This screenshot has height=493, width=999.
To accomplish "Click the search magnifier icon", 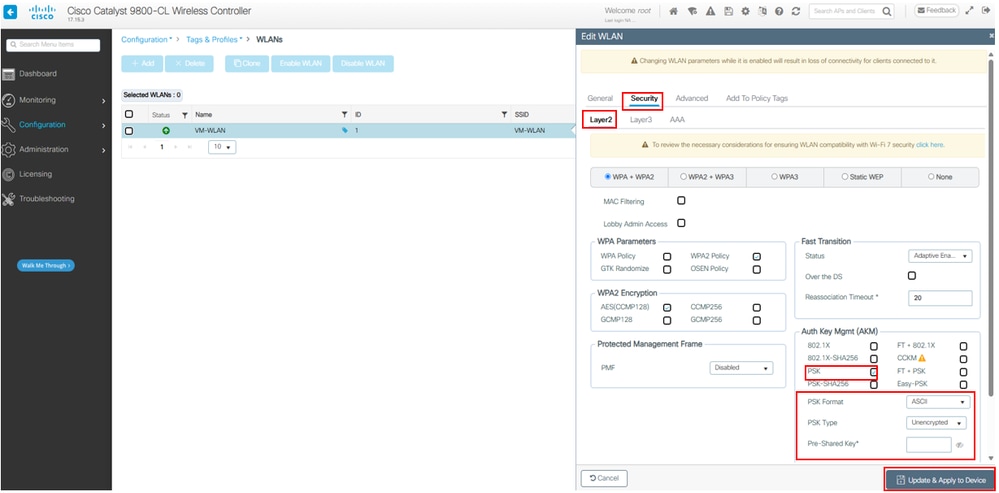I will [x=886, y=11].
